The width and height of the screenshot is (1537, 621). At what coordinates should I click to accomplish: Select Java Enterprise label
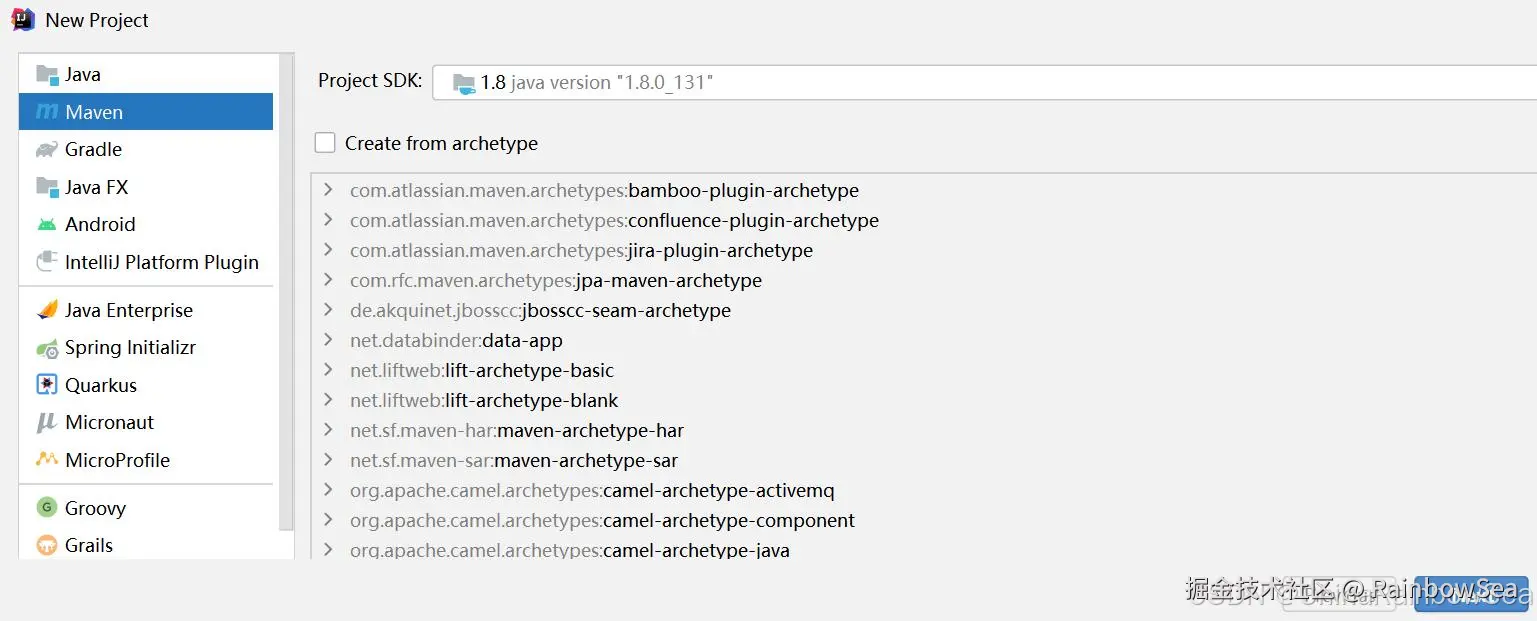[129, 310]
